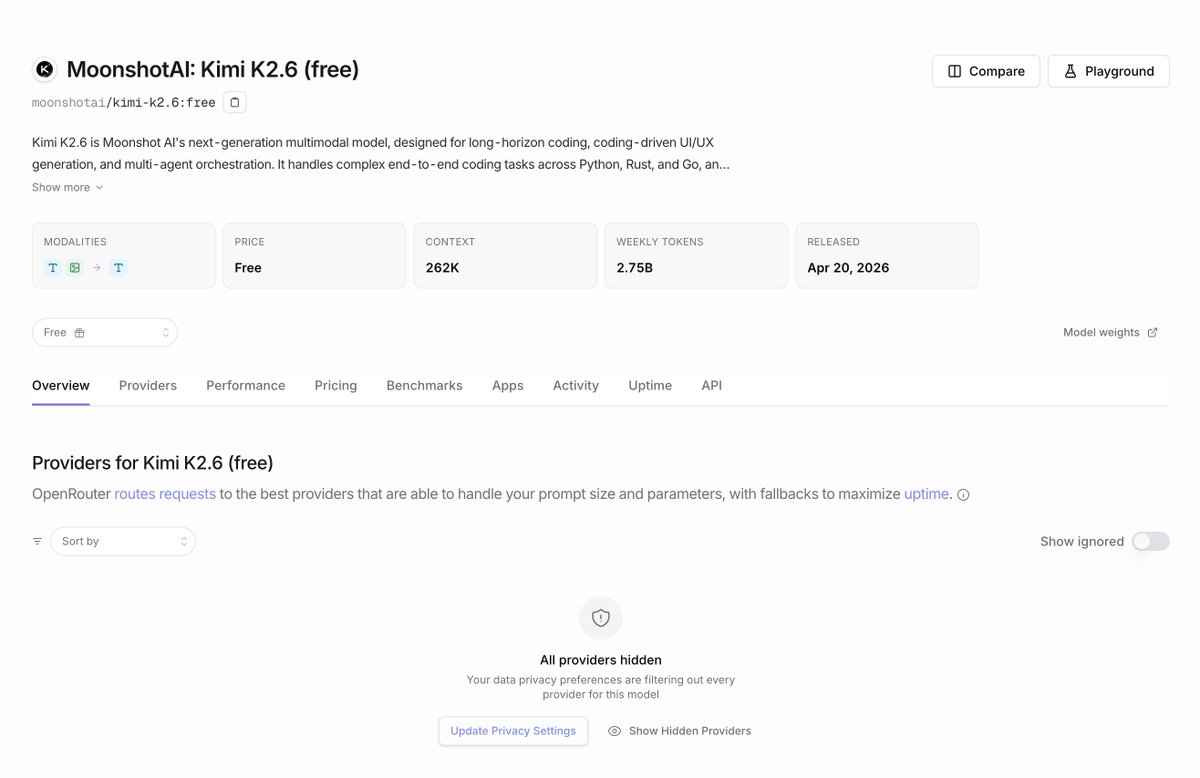
Task: Open the Sort by dropdown
Action: (123, 541)
